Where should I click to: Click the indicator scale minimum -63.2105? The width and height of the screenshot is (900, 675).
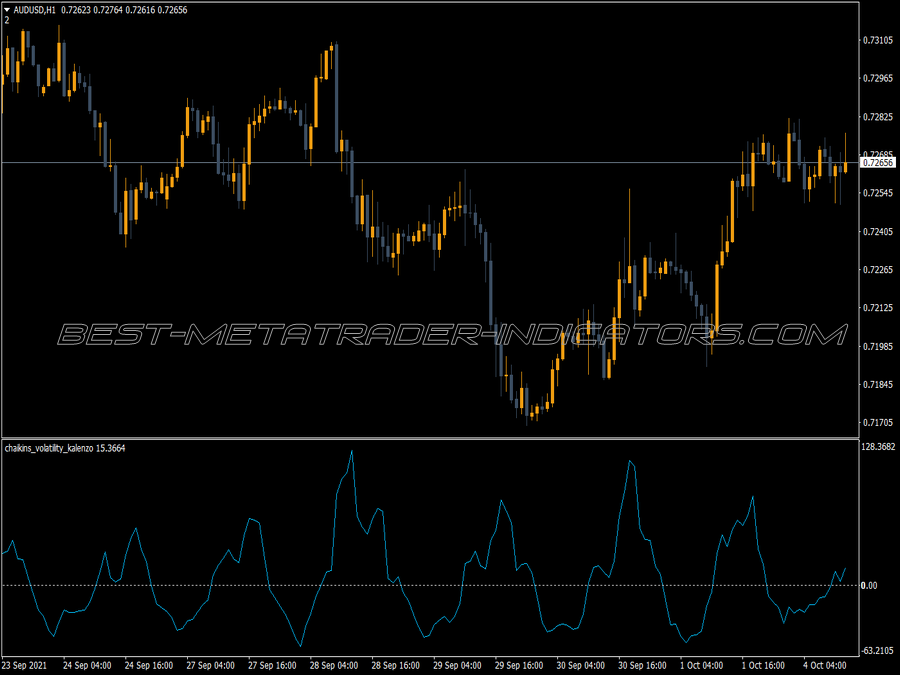(x=878, y=651)
